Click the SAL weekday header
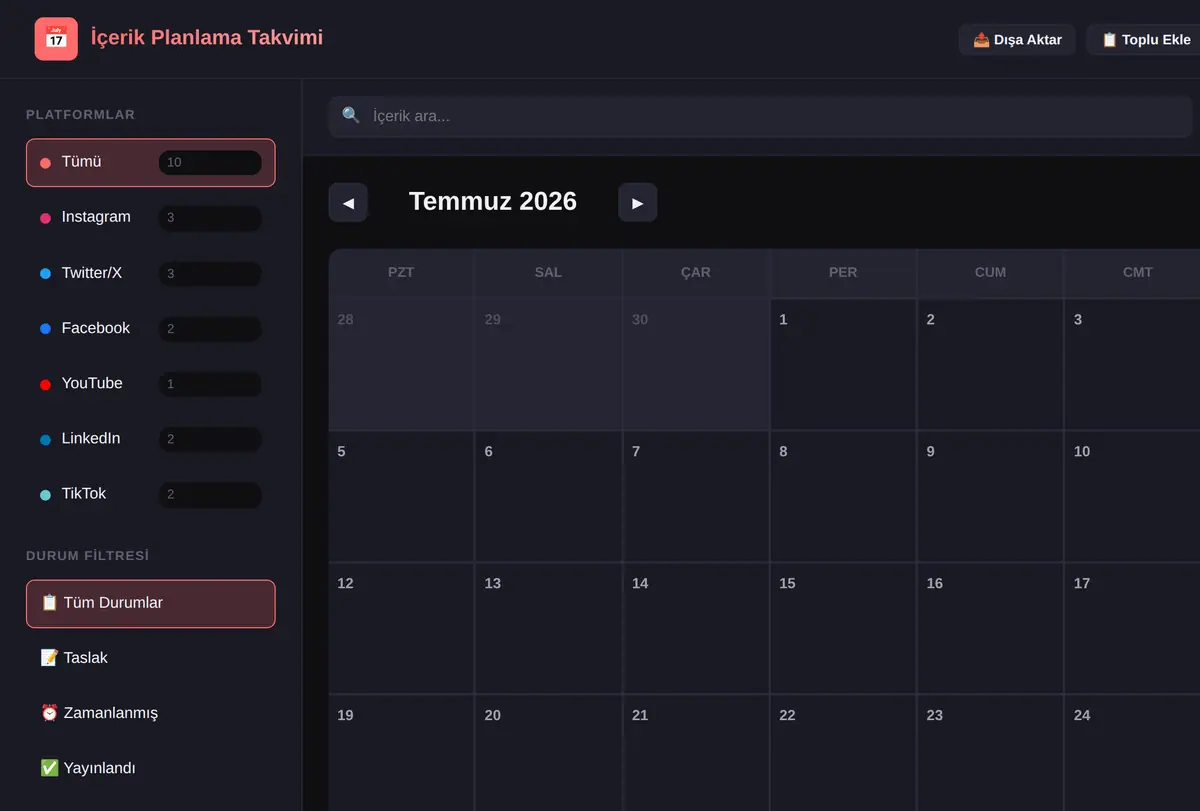The width and height of the screenshot is (1200, 811). [548, 273]
